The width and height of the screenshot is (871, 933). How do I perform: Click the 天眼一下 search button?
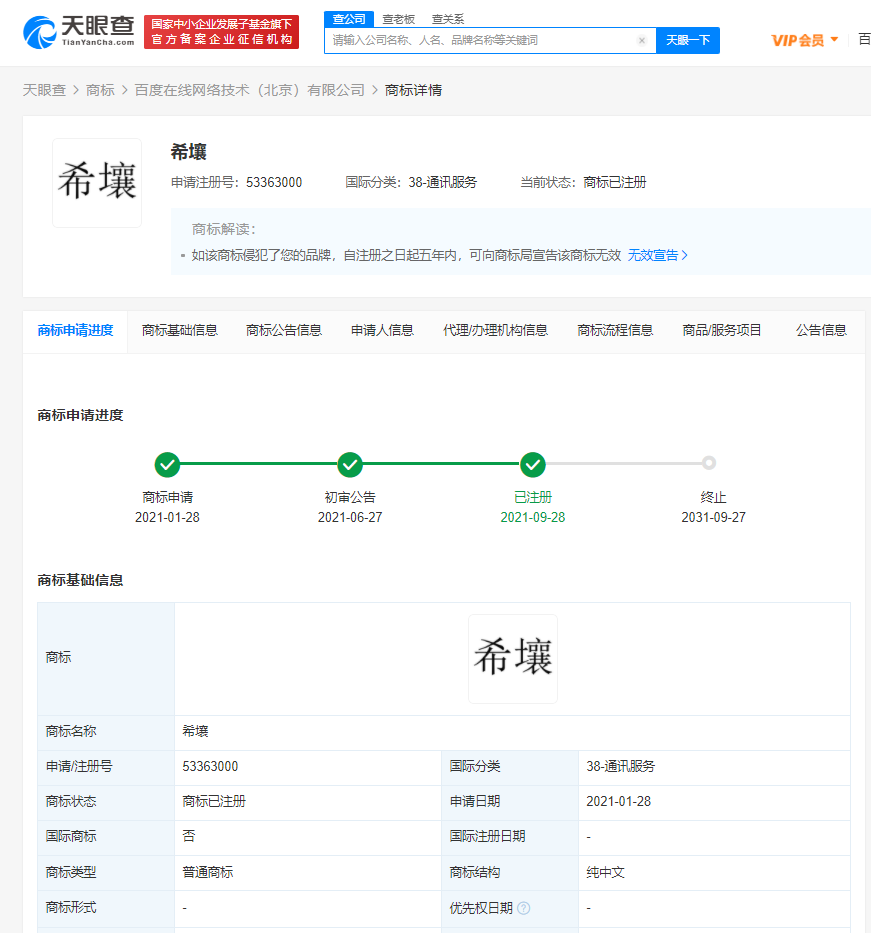(x=688, y=40)
